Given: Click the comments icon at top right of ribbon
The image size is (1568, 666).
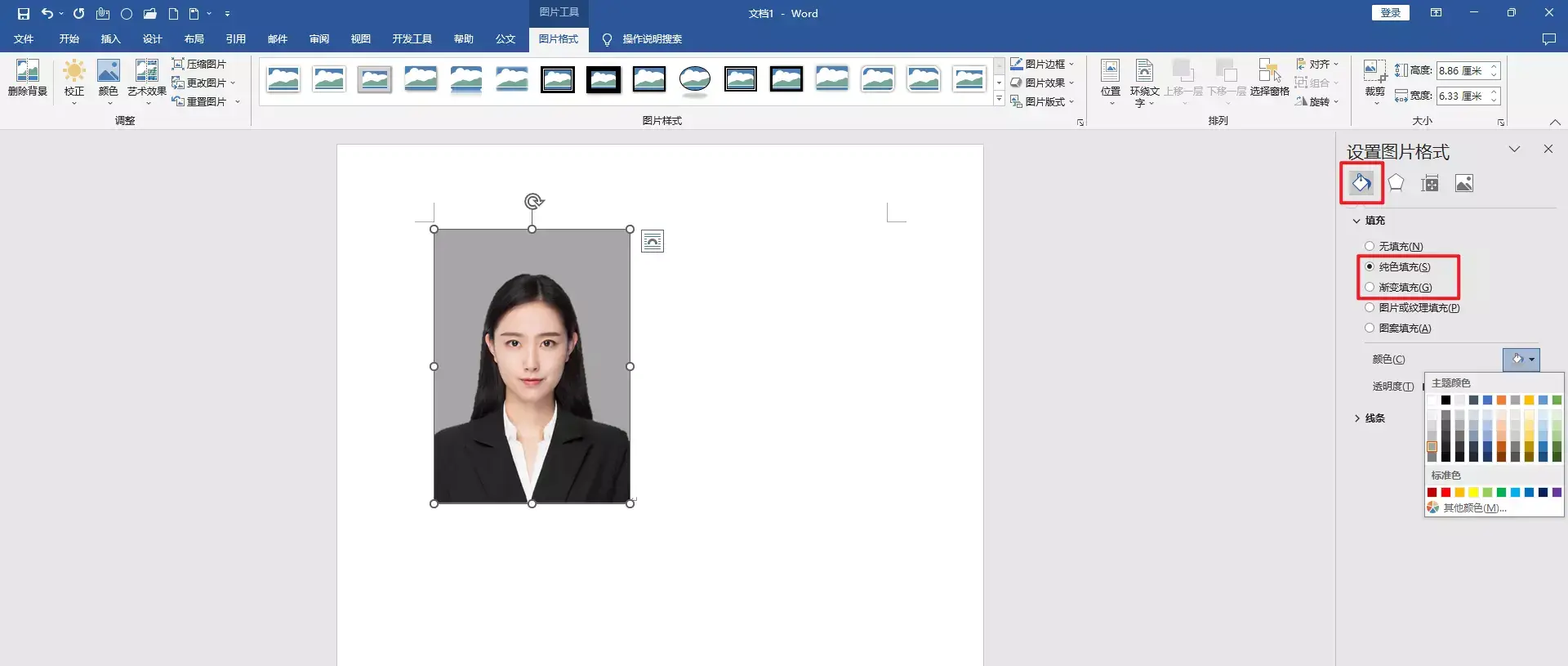Looking at the screenshot, I should click(1548, 39).
